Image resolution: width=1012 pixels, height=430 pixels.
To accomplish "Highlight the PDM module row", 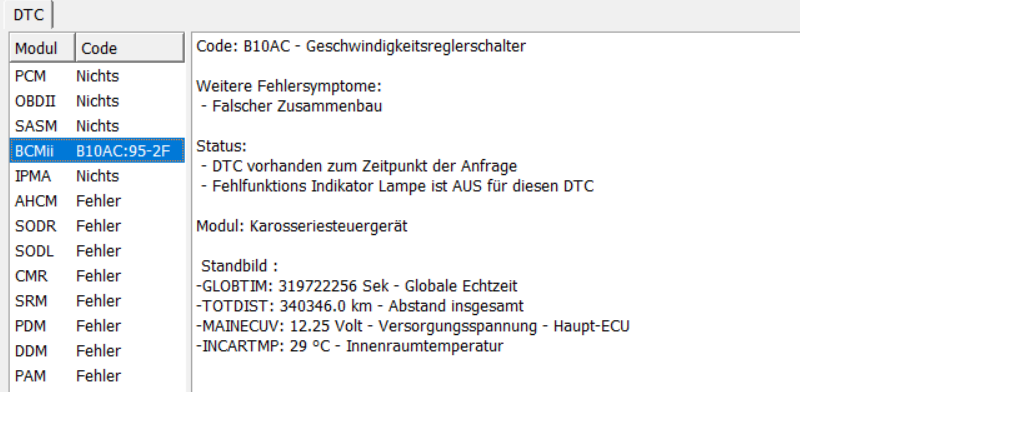I will 96,326.
